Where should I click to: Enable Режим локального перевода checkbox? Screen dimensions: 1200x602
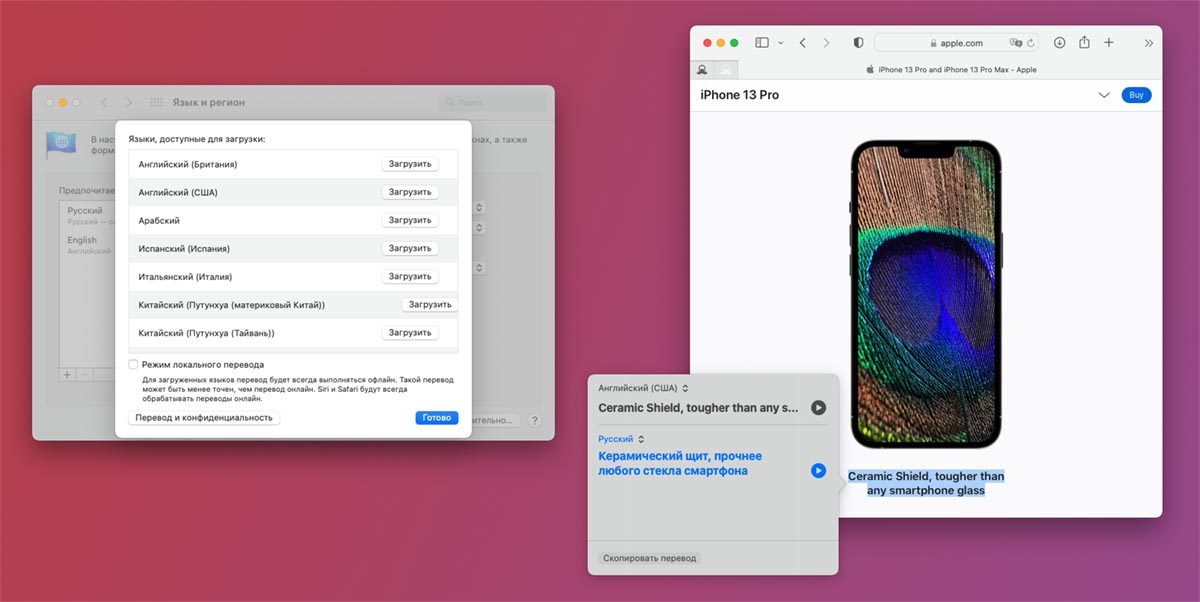pyautogui.click(x=133, y=365)
